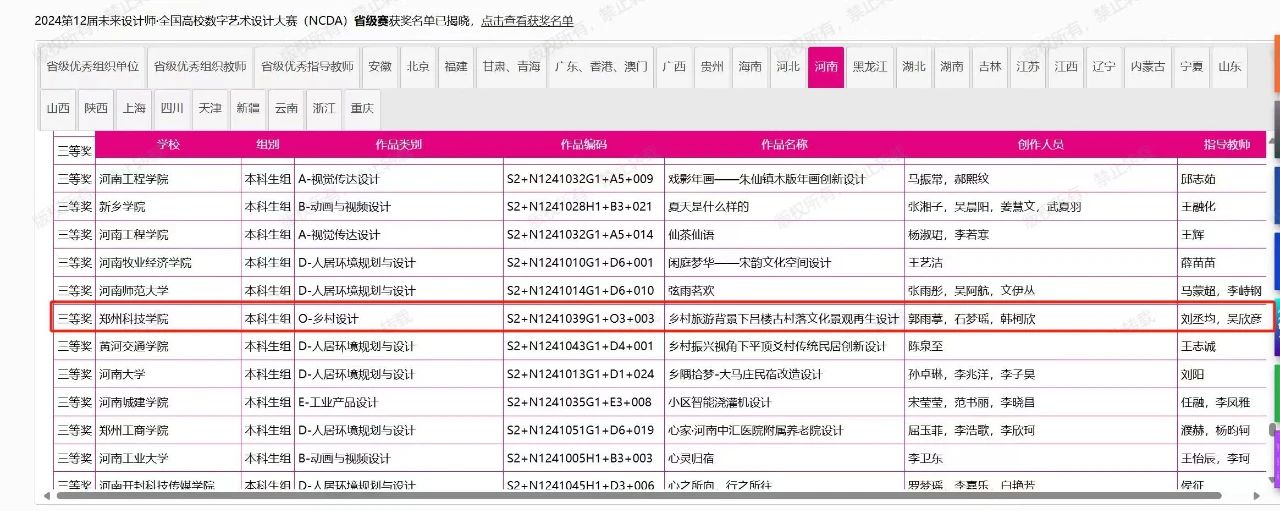
Task: Click the 新乡学院 school cell
Action: 168,207
